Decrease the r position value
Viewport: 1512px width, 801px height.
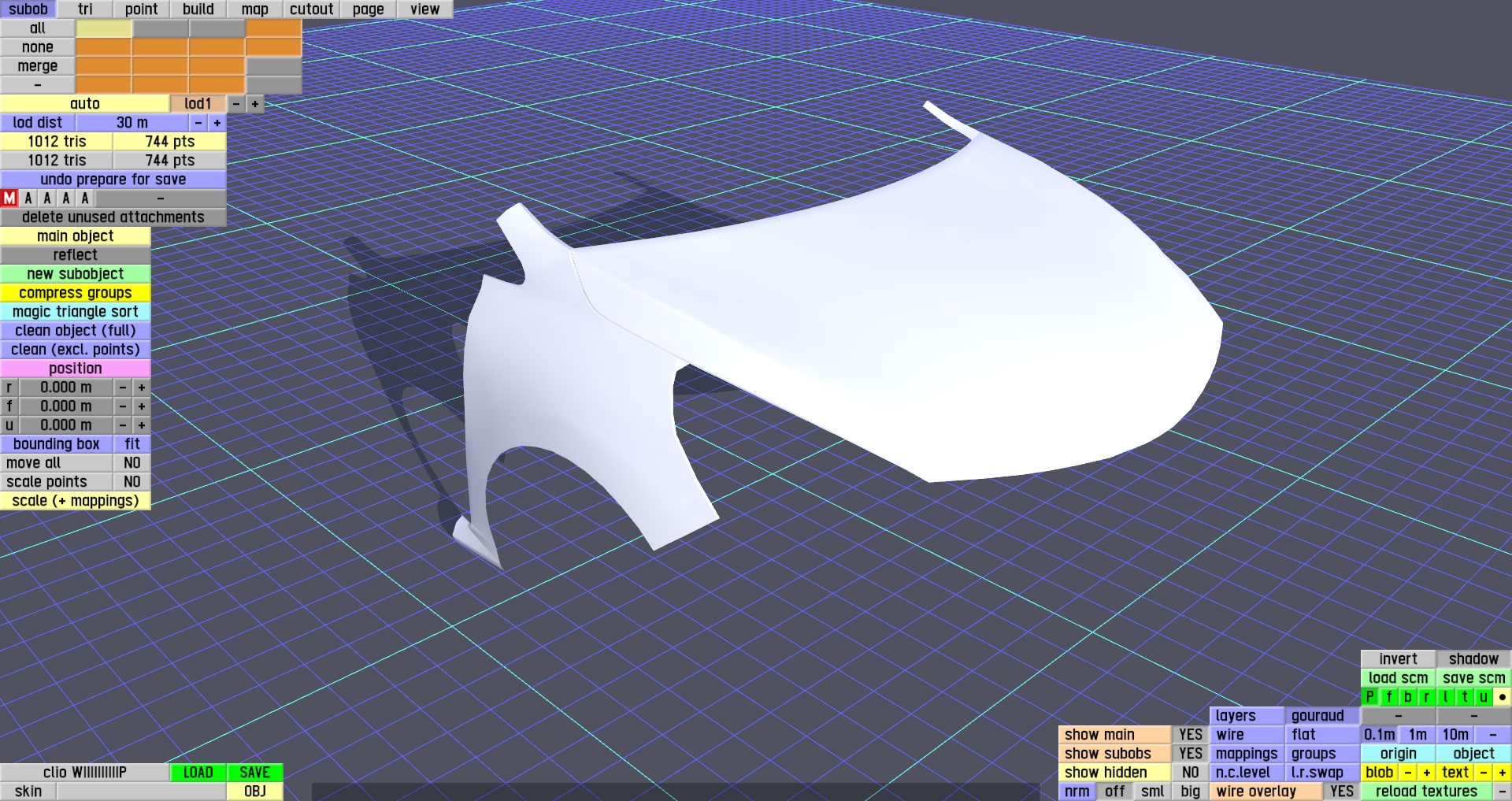tap(123, 388)
